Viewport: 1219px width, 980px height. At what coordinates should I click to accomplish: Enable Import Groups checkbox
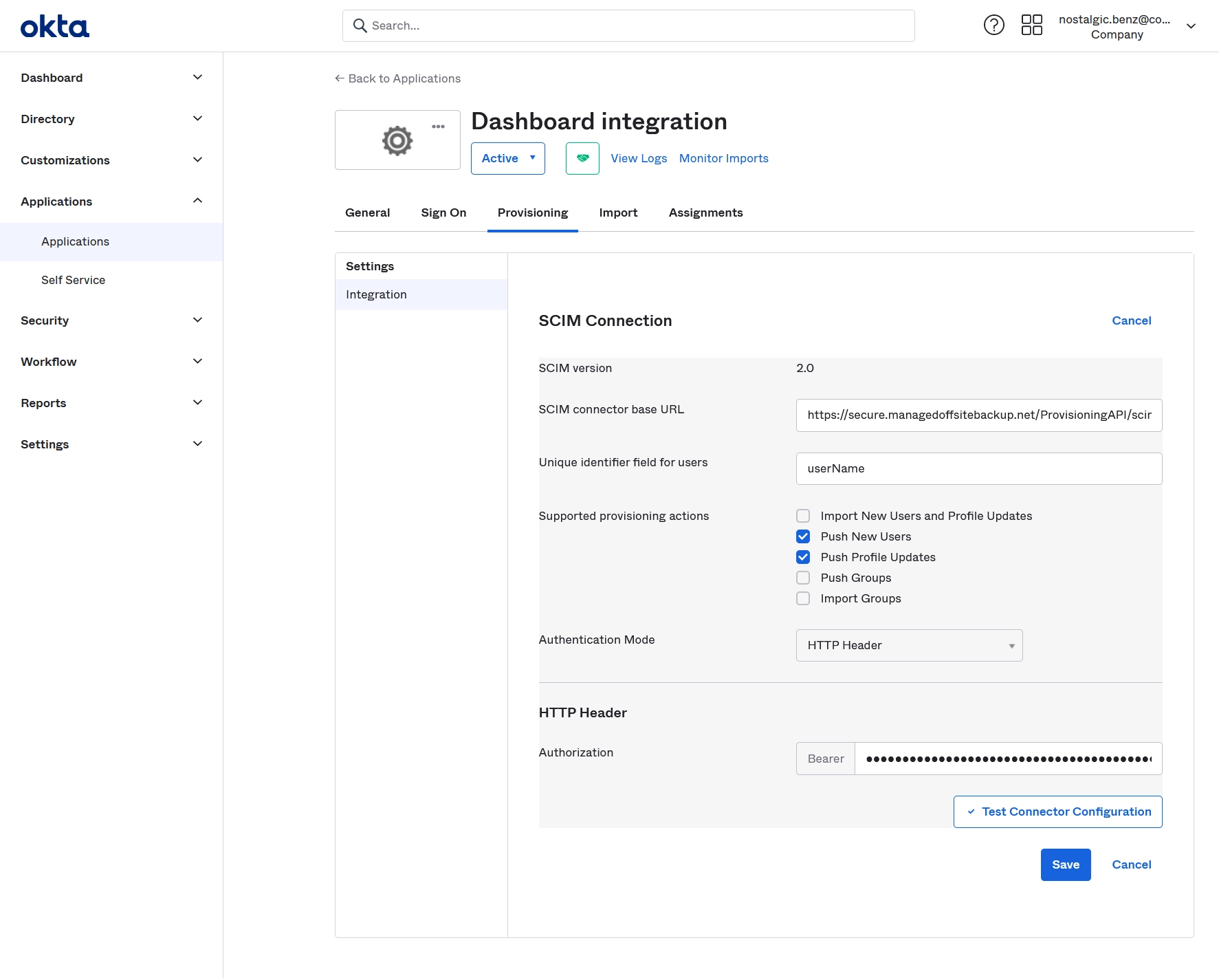click(x=803, y=598)
